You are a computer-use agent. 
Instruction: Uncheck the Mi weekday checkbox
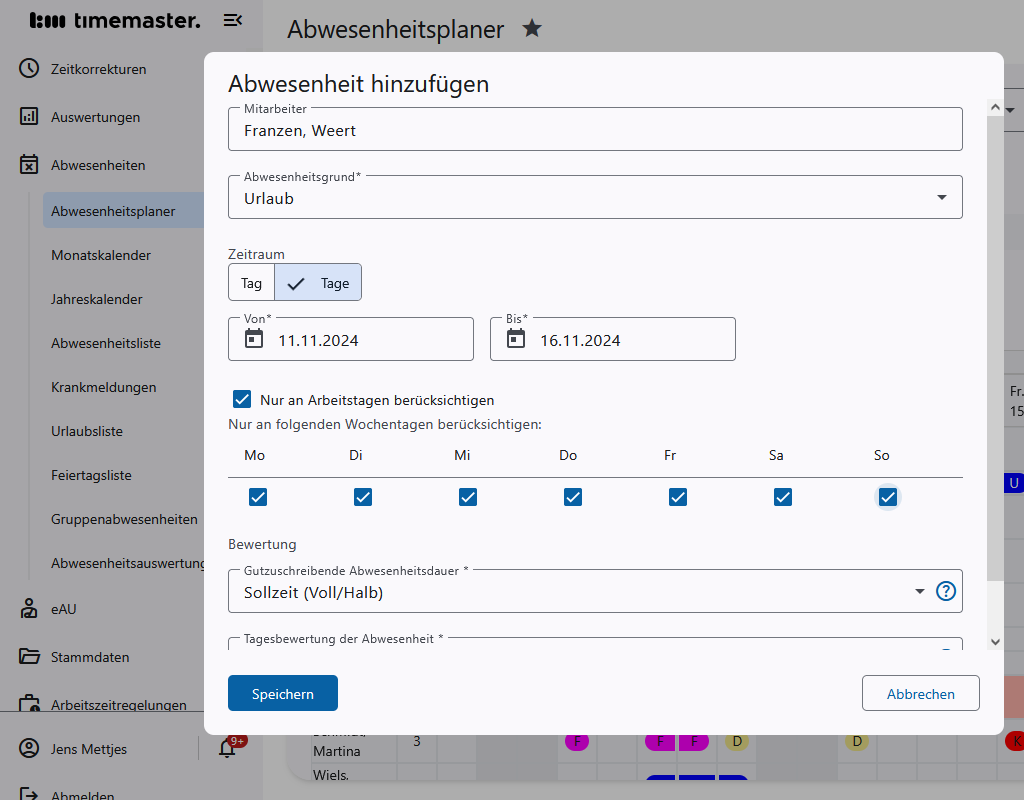467,496
